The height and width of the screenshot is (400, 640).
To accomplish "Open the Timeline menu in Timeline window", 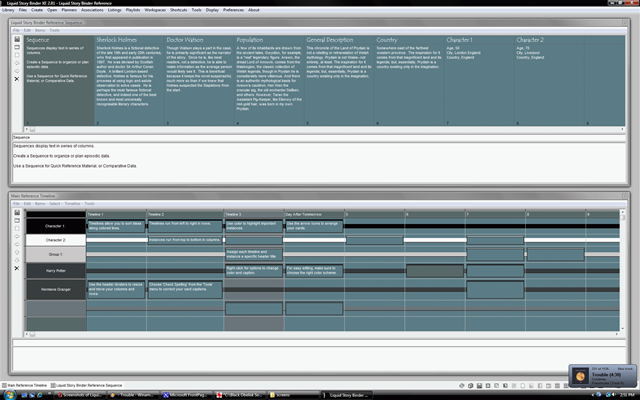I will click(x=72, y=203).
